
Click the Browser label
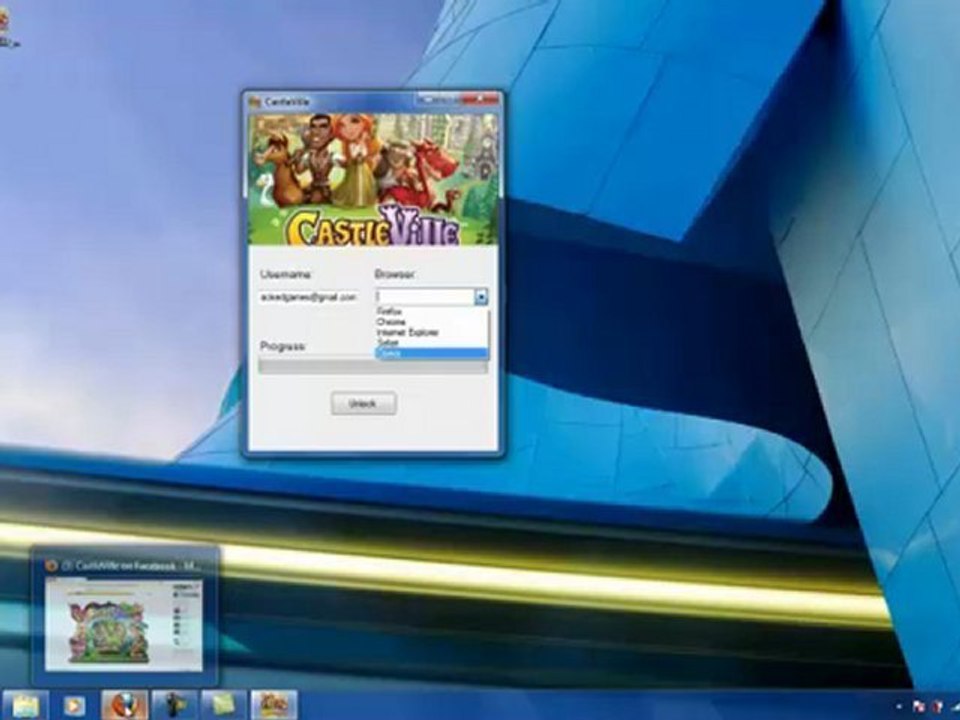click(x=395, y=274)
